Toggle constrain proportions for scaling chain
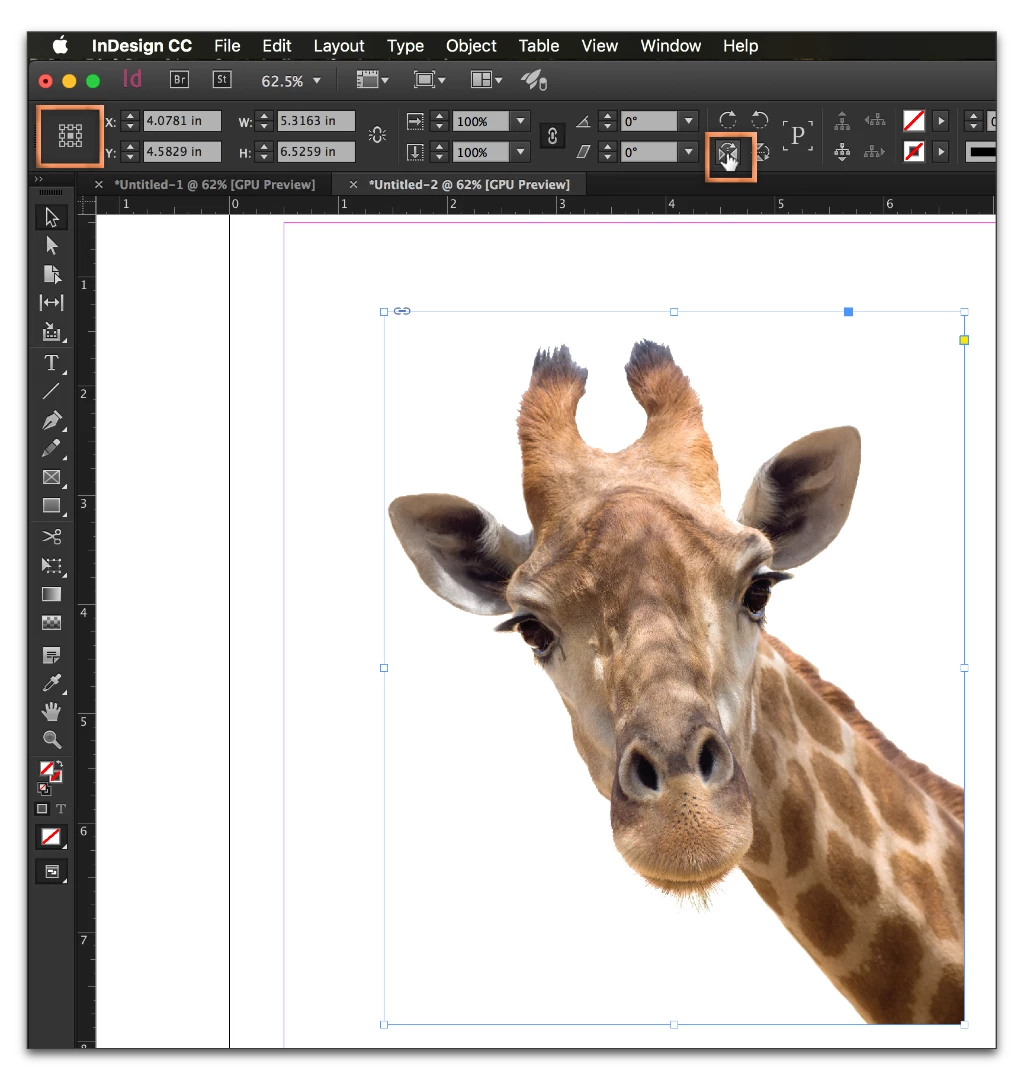The width and height of the screenshot is (1024, 1080). pyautogui.click(x=552, y=136)
